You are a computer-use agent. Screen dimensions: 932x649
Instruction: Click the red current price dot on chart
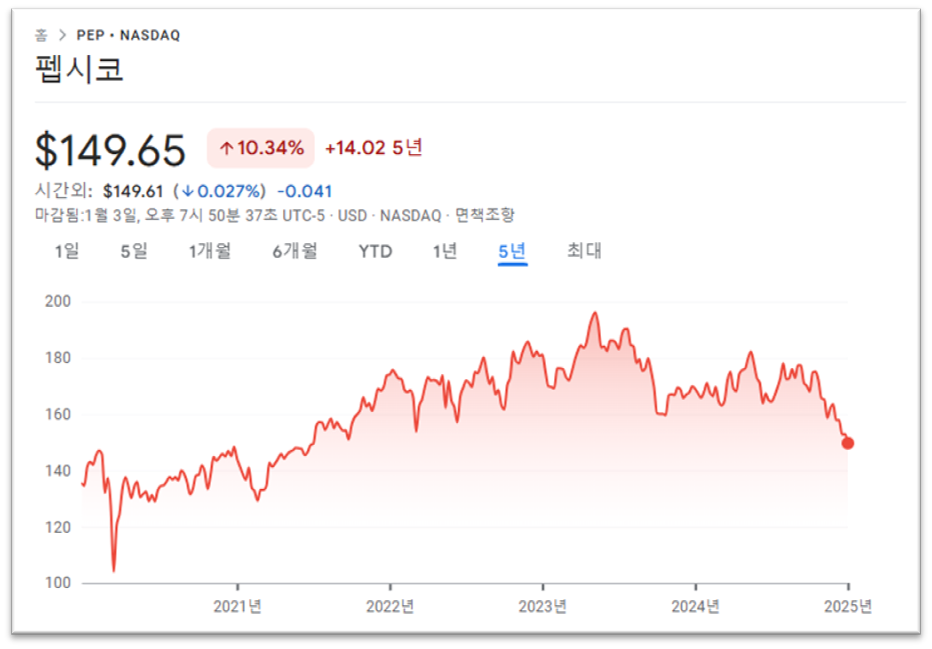click(x=848, y=443)
